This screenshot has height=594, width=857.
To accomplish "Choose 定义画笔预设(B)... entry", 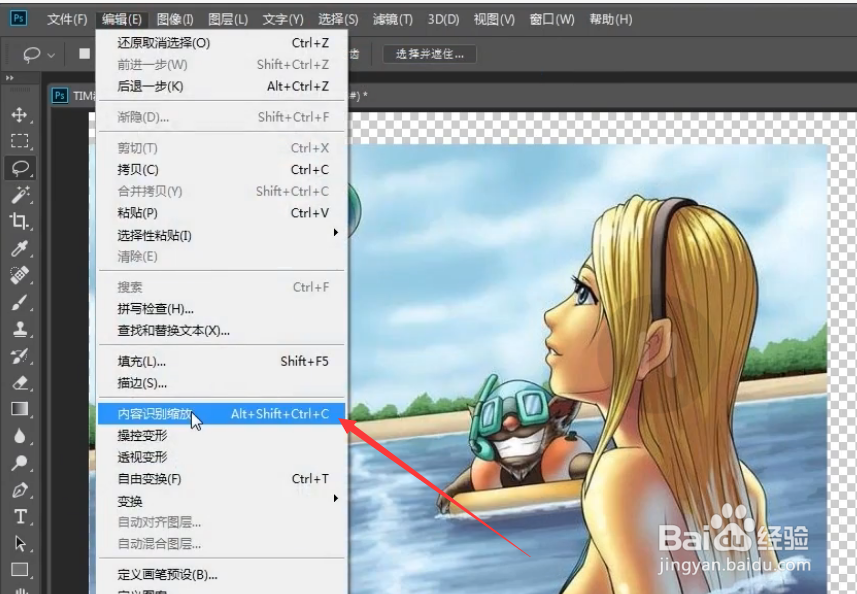I will (x=222, y=575).
